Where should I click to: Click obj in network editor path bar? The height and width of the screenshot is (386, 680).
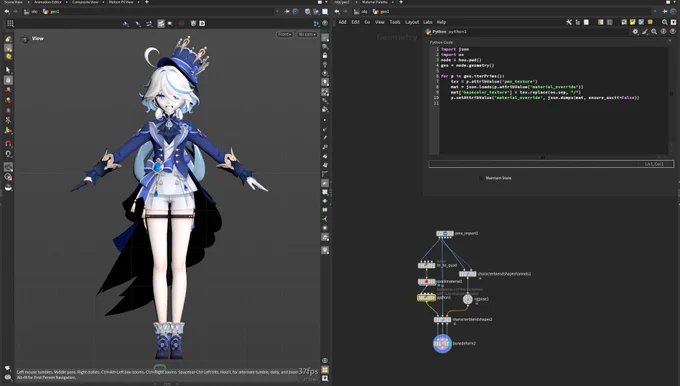[361, 12]
